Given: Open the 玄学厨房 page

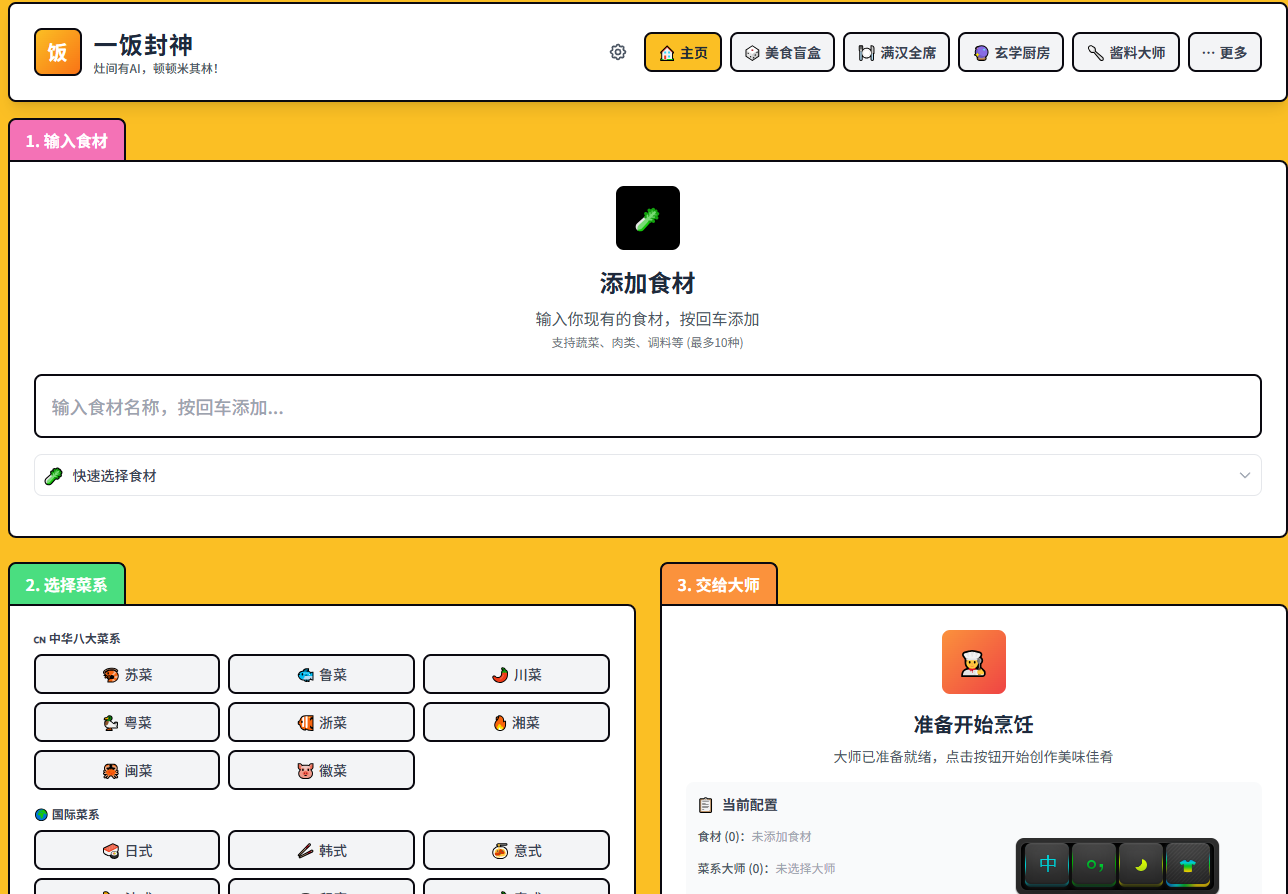Looking at the screenshot, I should [x=1010, y=52].
